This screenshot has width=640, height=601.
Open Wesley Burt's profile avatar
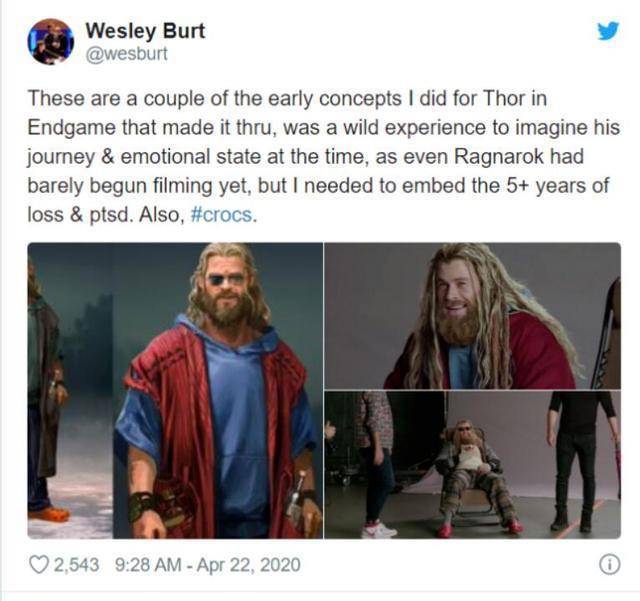tap(51, 42)
